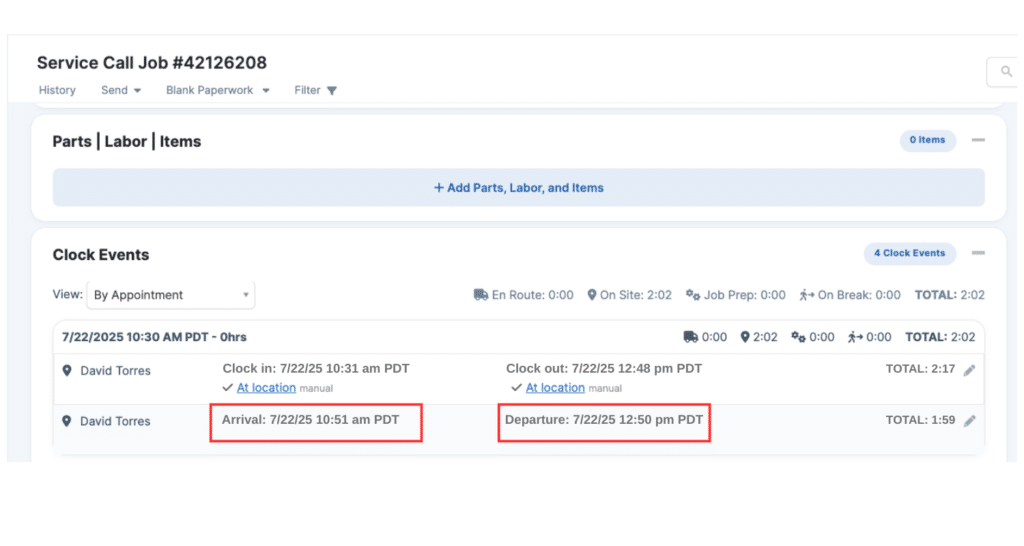This screenshot has height=546, width=1024.
Task: Click location pin beside David Torres clock-in row
Action: [67, 371]
